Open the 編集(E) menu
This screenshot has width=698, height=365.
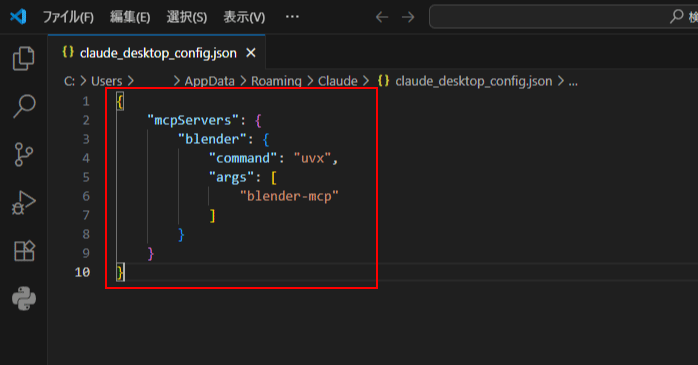tap(130, 17)
